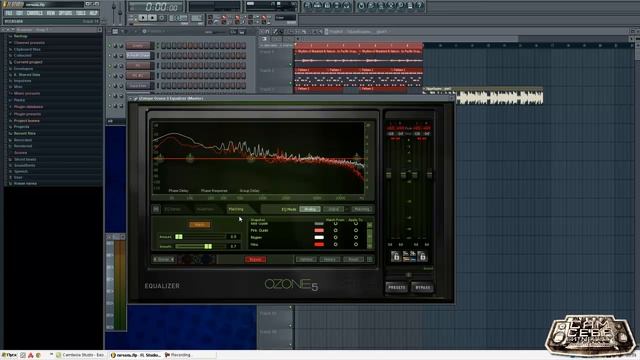Click the red Bypass button below the EQ
Image resolution: width=640 pixels, height=360 pixels.
click(256, 260)
